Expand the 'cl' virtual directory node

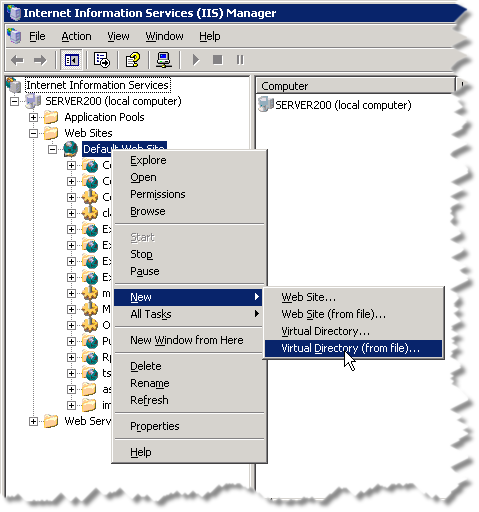click(71, 213)
